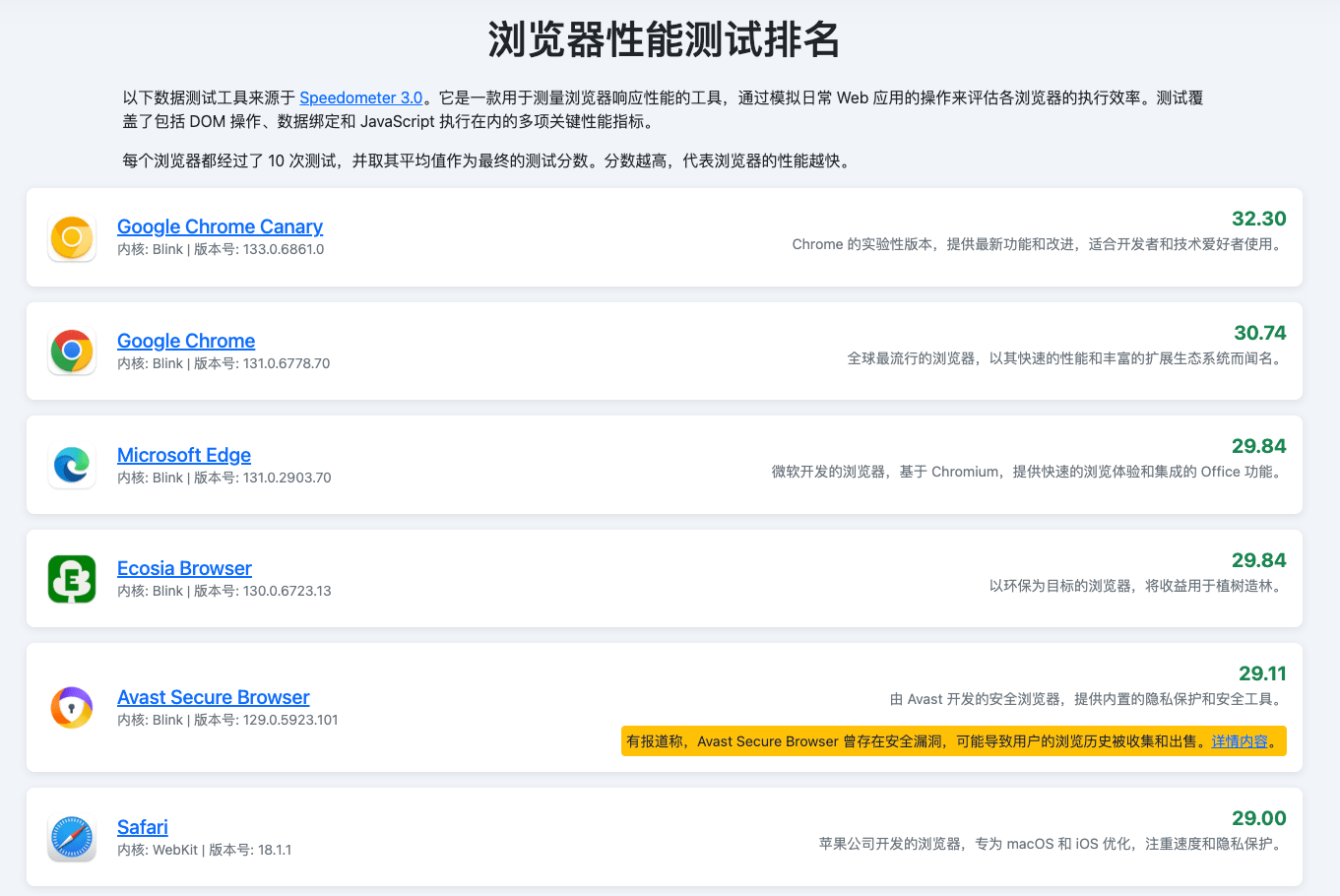
Task: Click the 29.11 score value
Action: click(1263, 673)
